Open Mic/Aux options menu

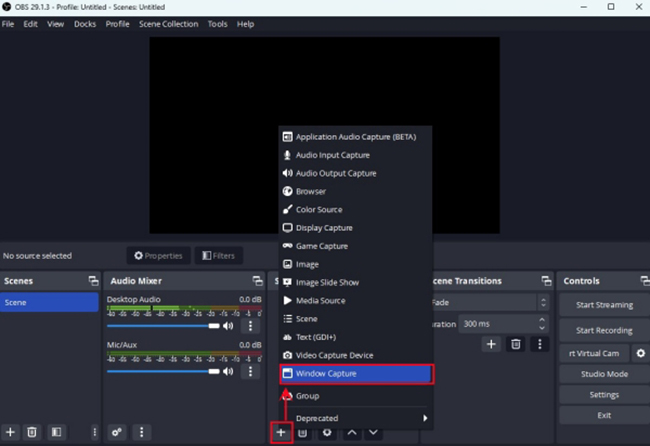(250, 371)
